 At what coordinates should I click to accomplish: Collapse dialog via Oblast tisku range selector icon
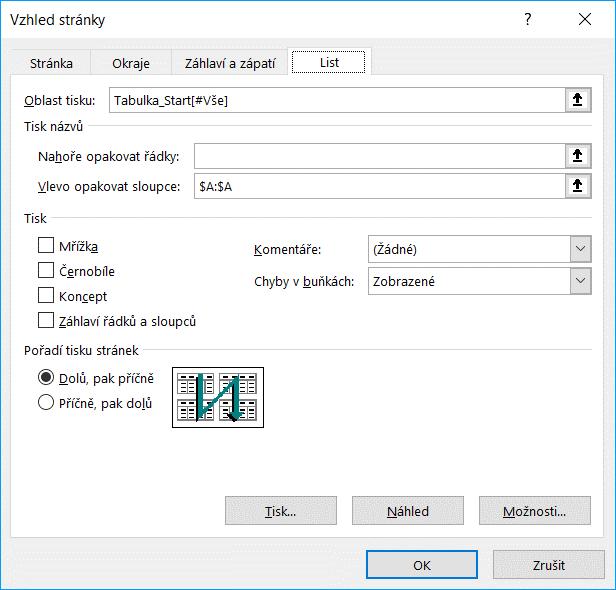pyautogui.click(x=578, y=100)
